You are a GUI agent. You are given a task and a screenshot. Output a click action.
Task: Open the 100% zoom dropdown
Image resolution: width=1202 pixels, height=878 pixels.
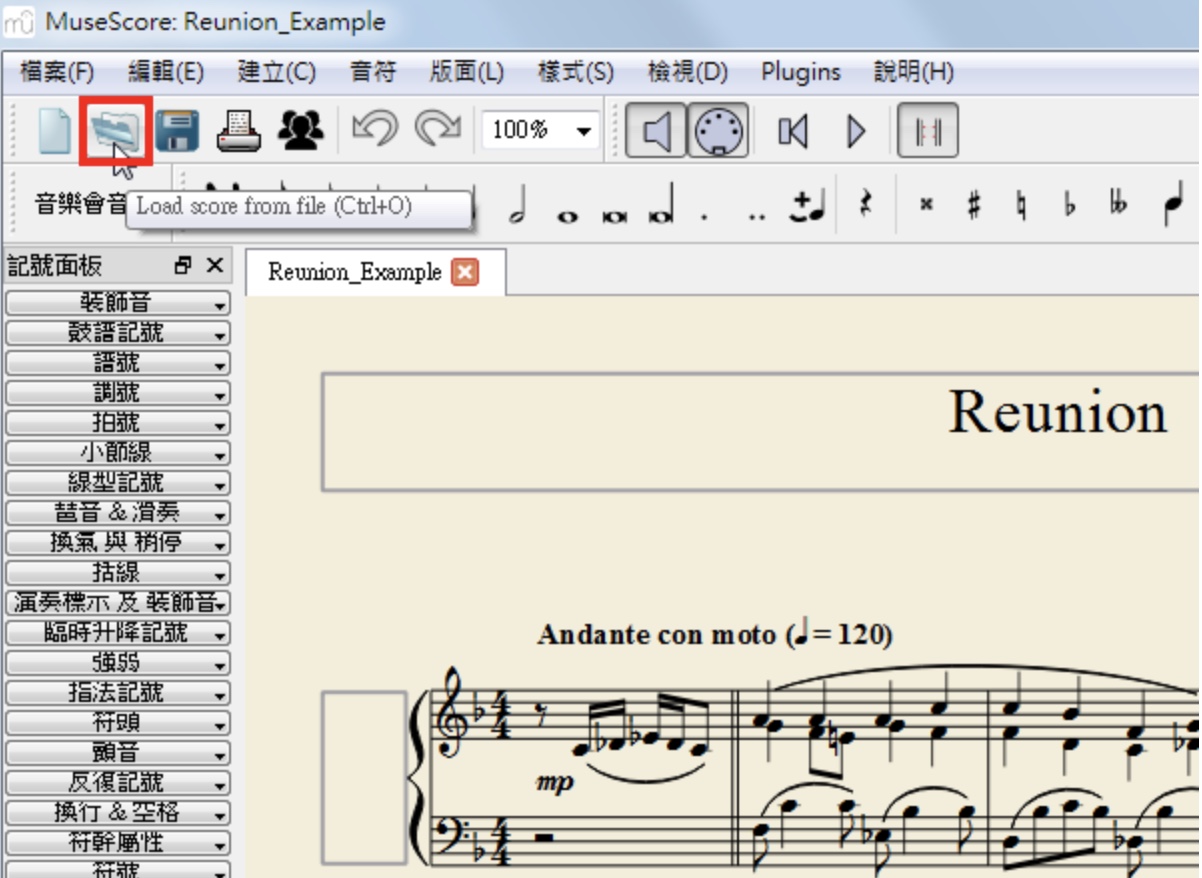540,130
